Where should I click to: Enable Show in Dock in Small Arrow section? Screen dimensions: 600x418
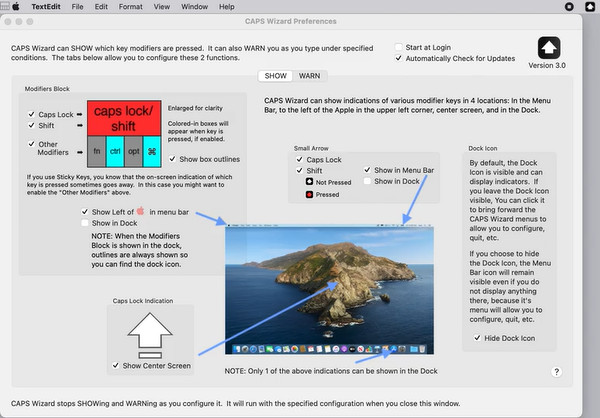tap(367, 181)
